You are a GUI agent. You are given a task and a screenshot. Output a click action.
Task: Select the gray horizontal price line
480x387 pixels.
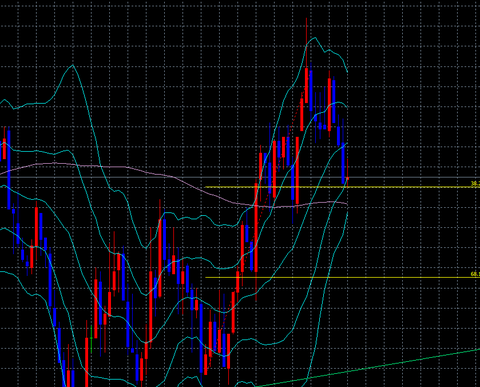[x=240, y=177]
